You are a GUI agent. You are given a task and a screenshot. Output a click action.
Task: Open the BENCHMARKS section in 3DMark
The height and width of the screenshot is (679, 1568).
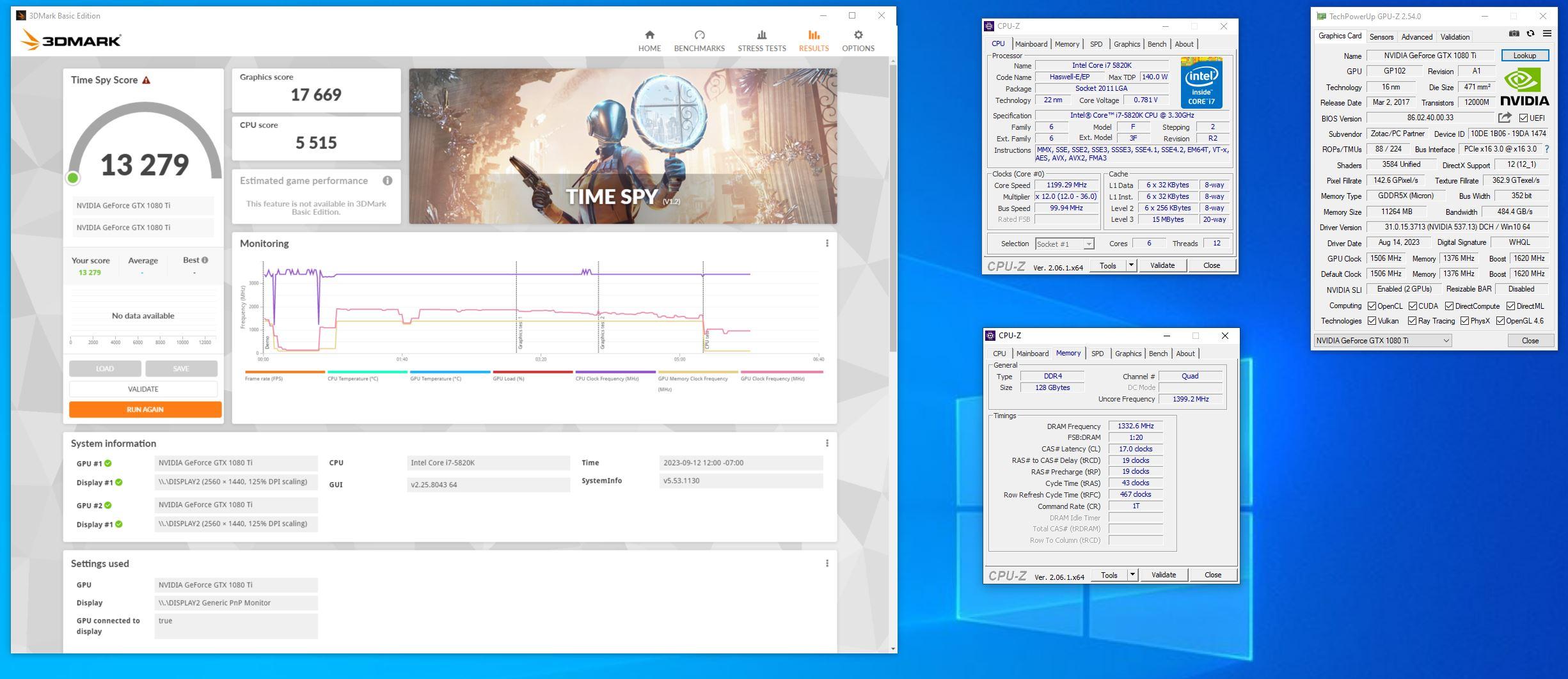pos(699,41)
